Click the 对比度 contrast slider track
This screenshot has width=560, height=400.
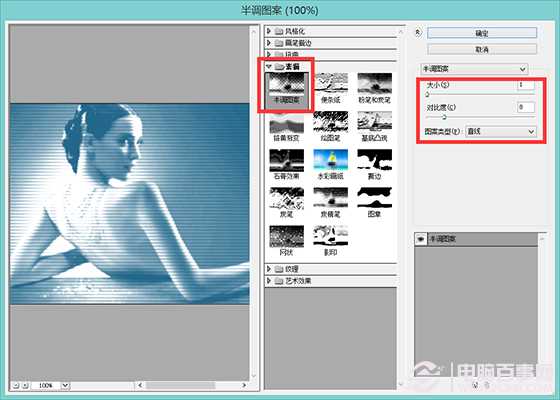coord(480,117)
